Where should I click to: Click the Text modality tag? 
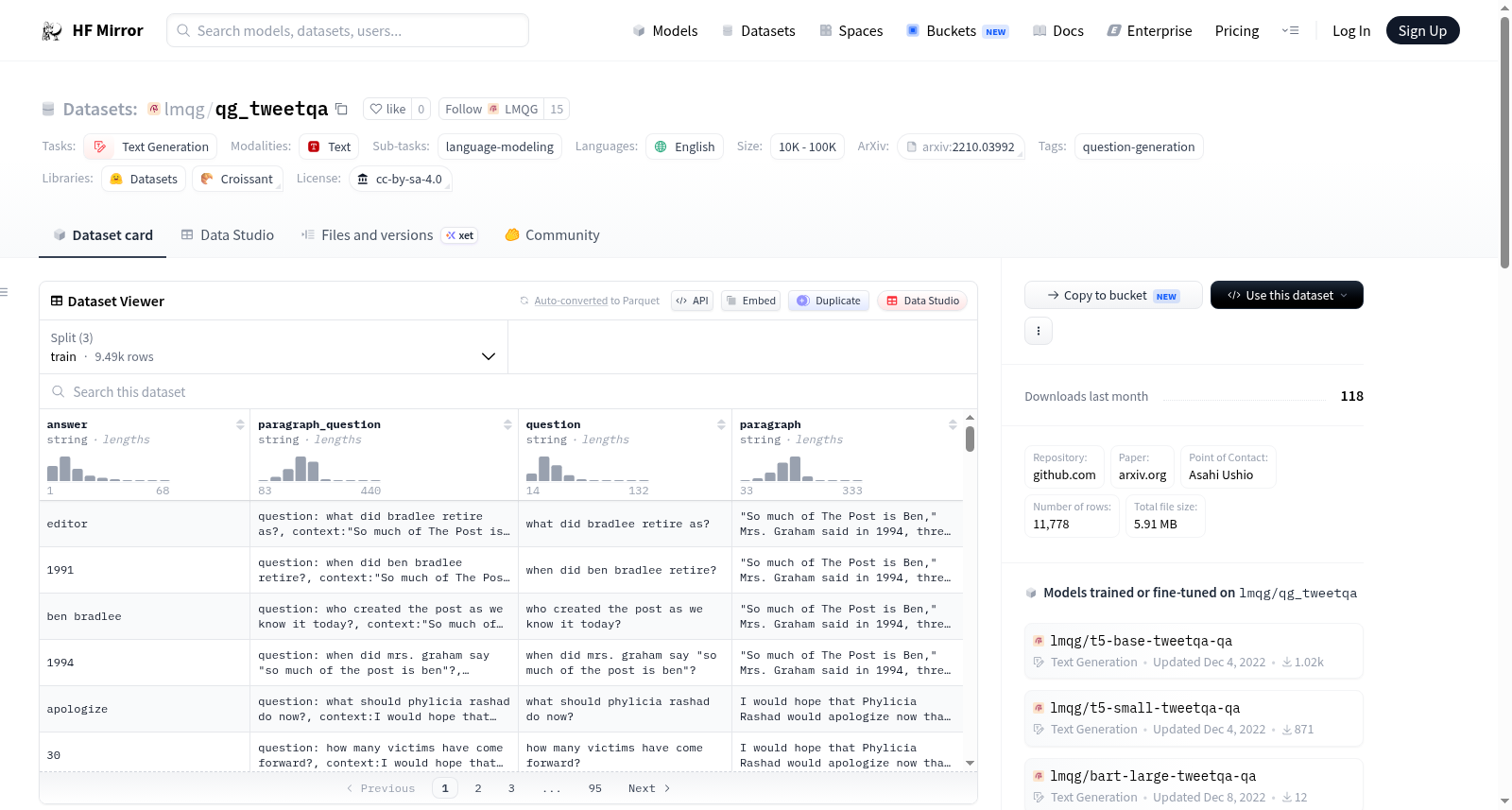329,146
